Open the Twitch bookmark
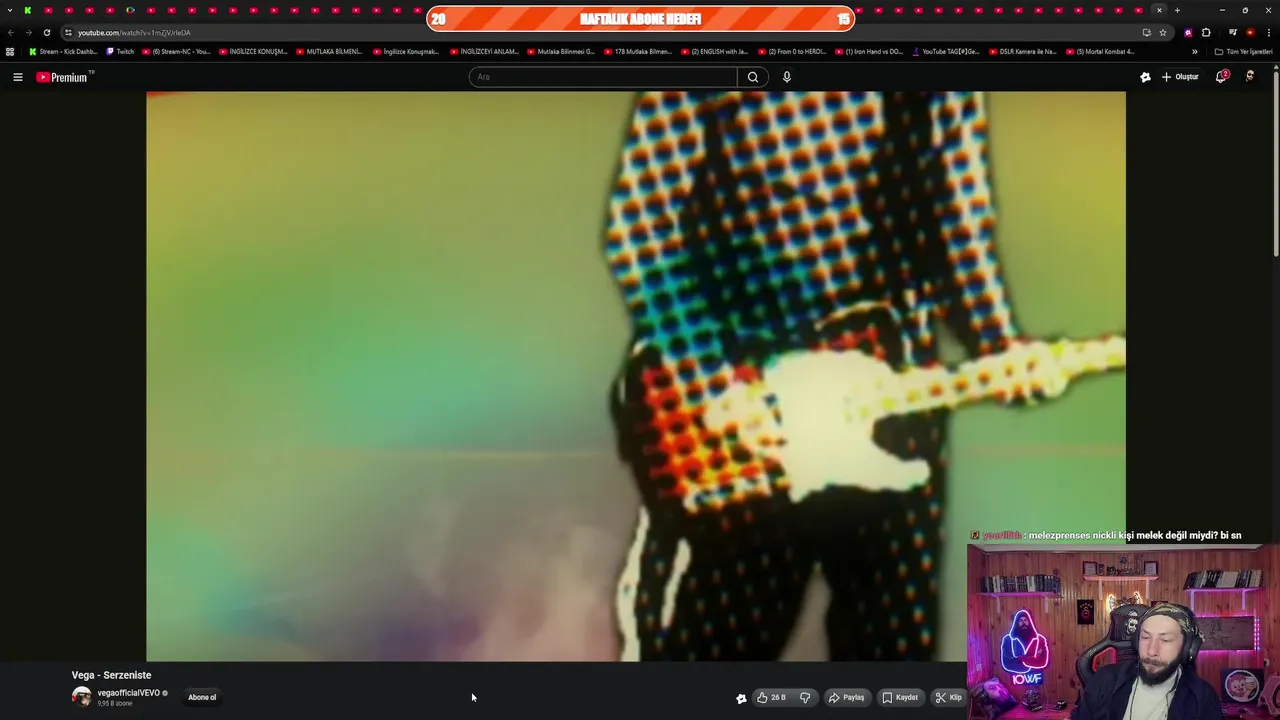Screen dimensions: 1280x720 pos(120,51)
